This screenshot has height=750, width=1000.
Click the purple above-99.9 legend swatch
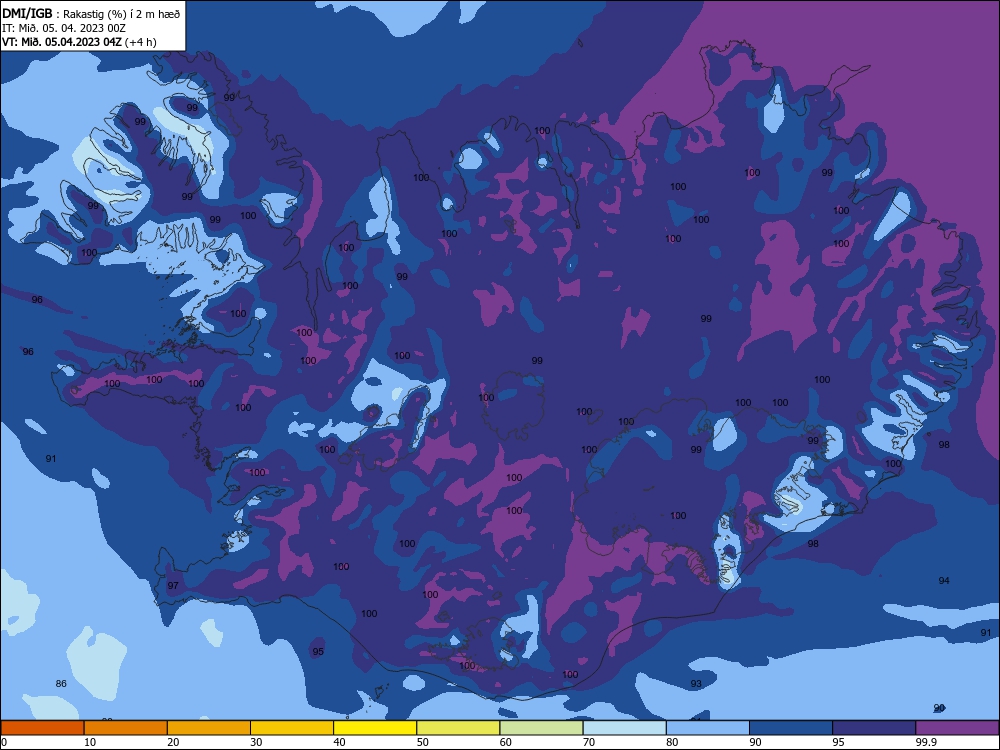click(x=957, y=728)
